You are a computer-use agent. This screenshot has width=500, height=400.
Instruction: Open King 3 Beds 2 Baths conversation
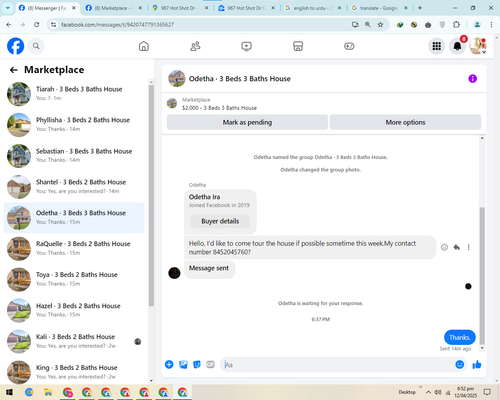[x=74, y=372]
